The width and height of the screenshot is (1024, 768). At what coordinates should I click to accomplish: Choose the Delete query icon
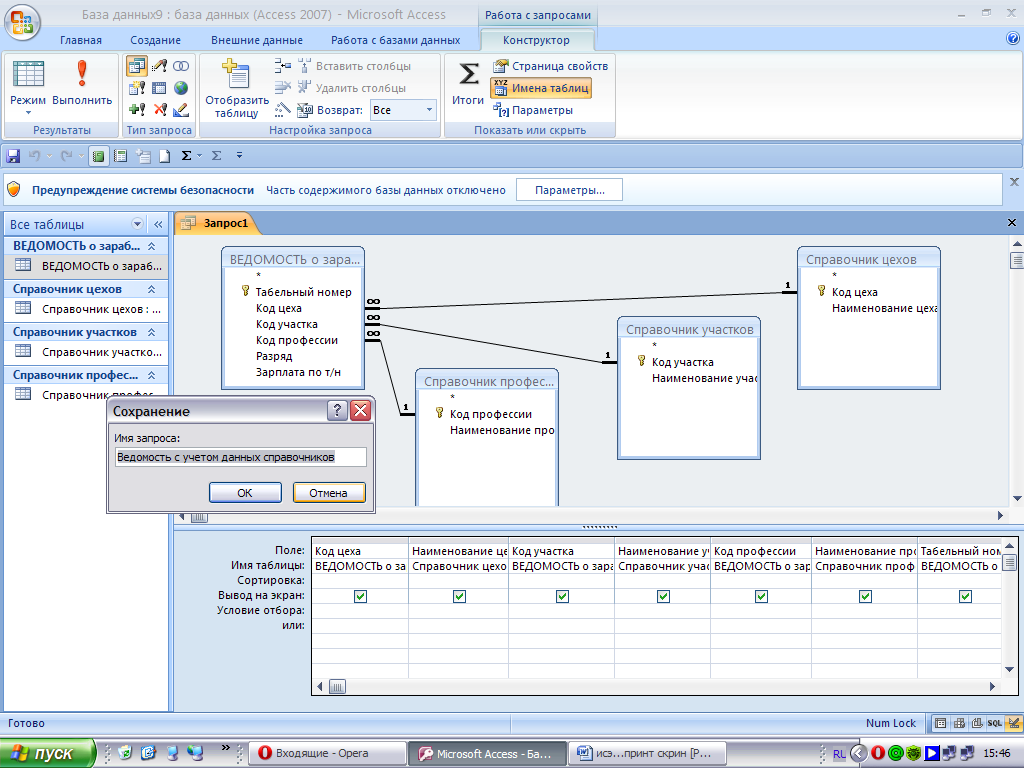159,109
